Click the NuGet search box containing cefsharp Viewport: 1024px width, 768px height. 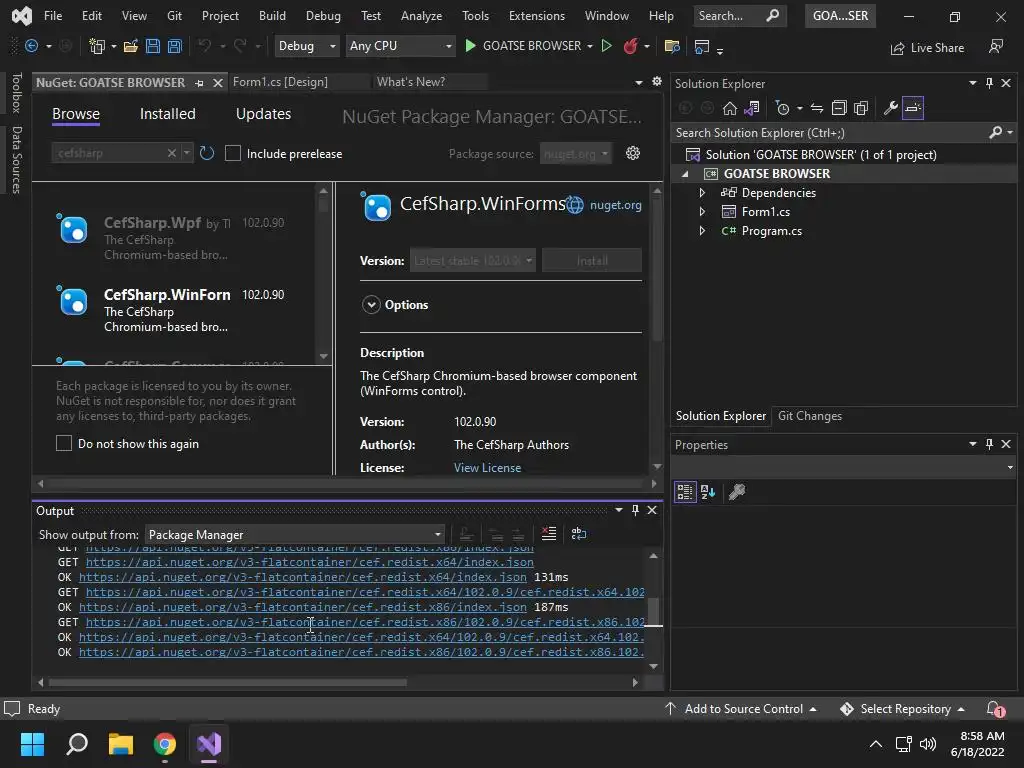pos(110,153)
